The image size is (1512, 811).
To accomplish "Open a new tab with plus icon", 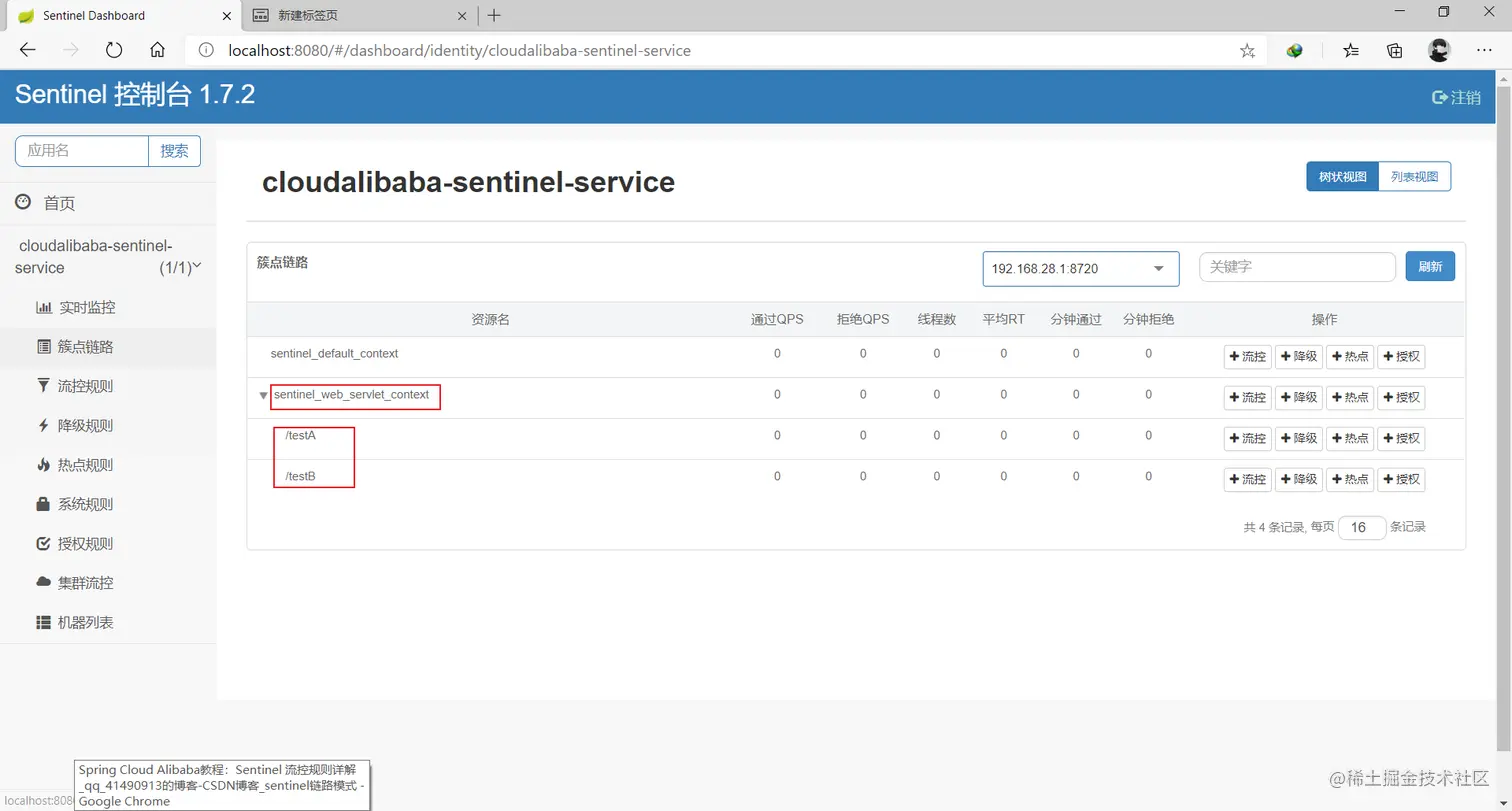I will click(494, 15).
